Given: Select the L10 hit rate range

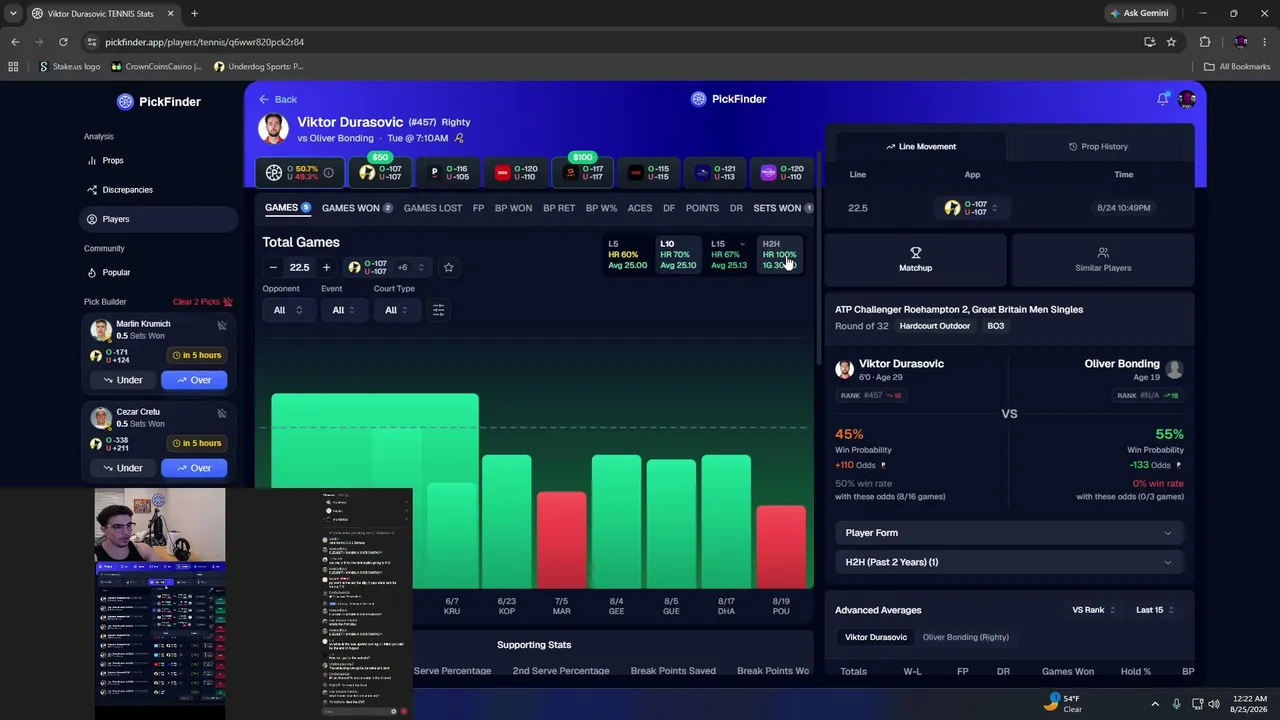Looking at the screenshot, I should pos(678,255).
